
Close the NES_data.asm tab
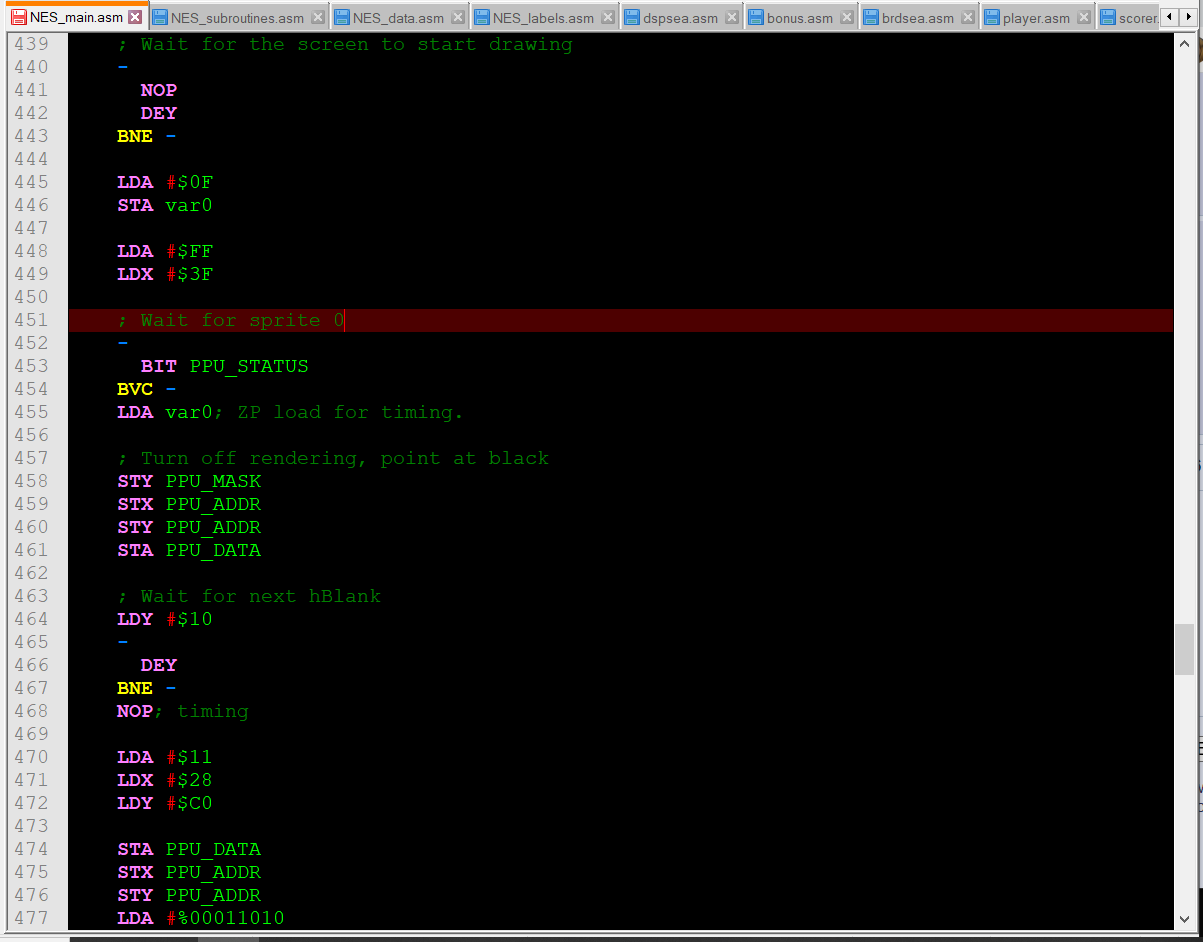point(458,17)
